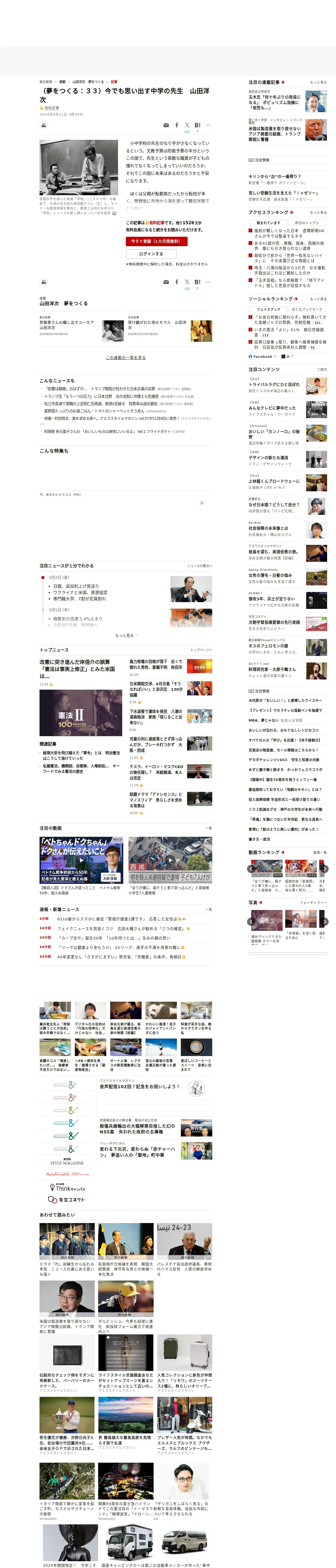Open the three-dot share menu above article photo
The width and height of the screenshot is (336, 1568).
coord(208,125)
